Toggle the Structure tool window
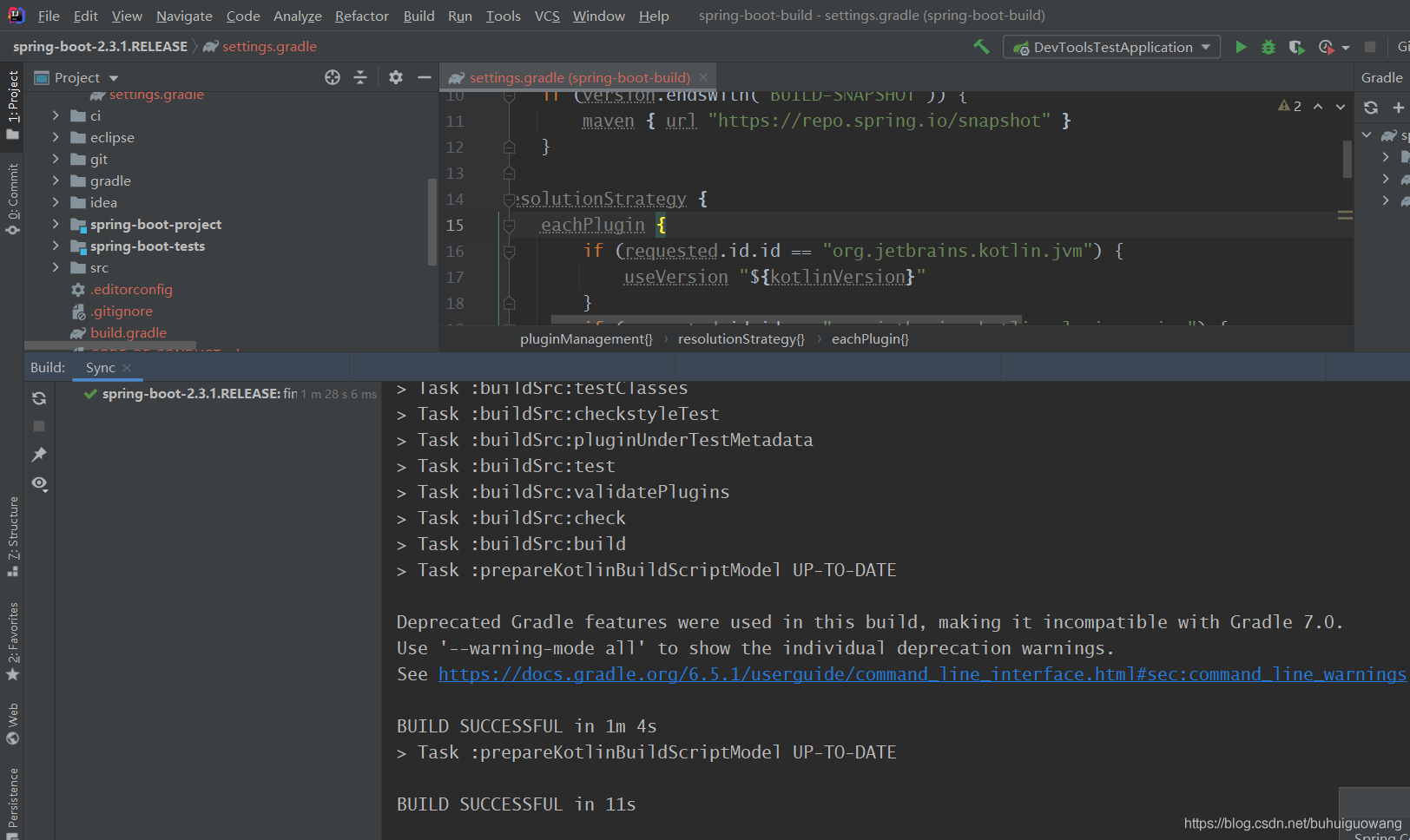 [13, 535]
